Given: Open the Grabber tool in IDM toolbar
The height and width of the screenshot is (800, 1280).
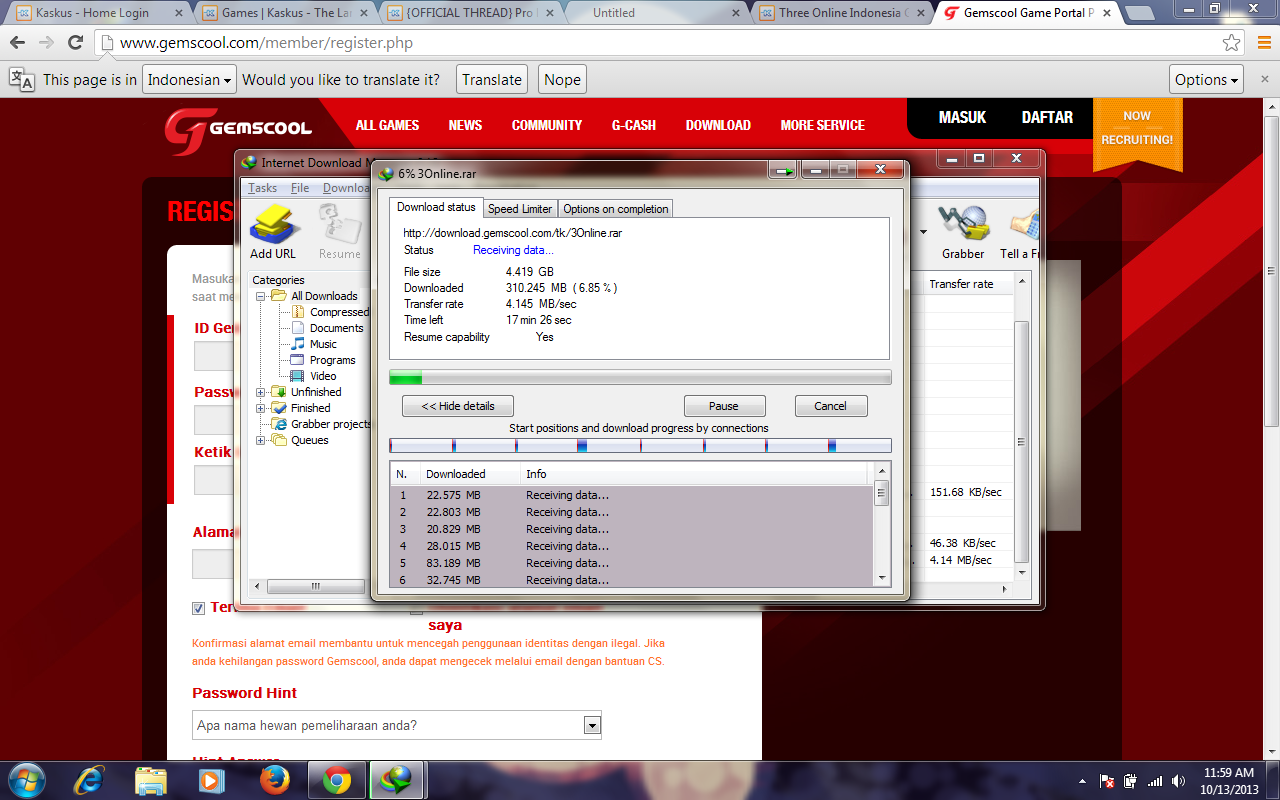Looking at the screenshot, I should coord(963,224).
